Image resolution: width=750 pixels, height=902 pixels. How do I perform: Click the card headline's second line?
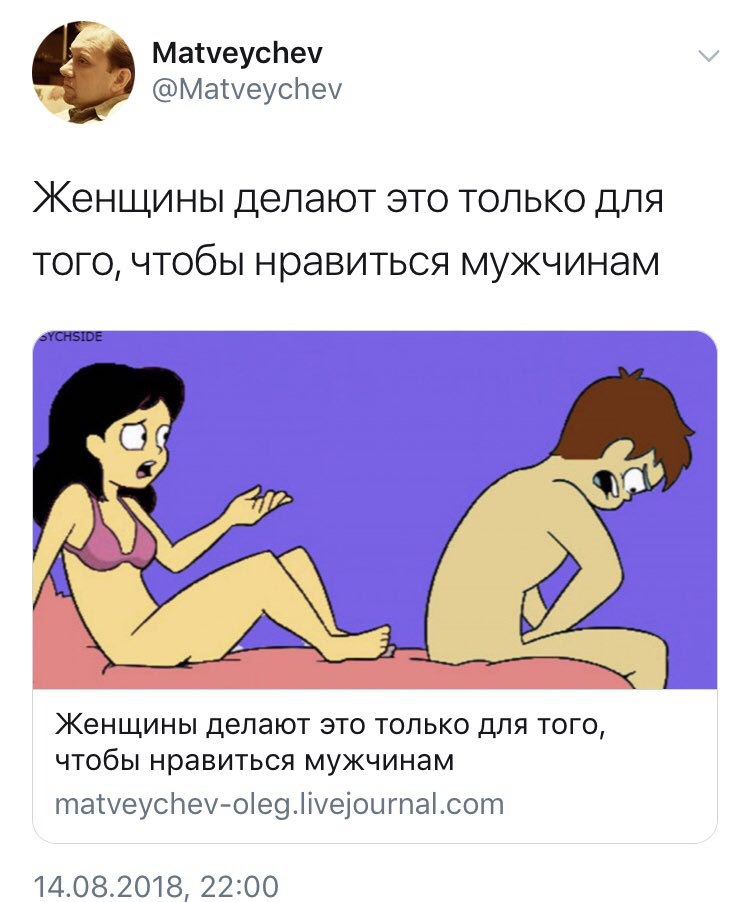255,760
